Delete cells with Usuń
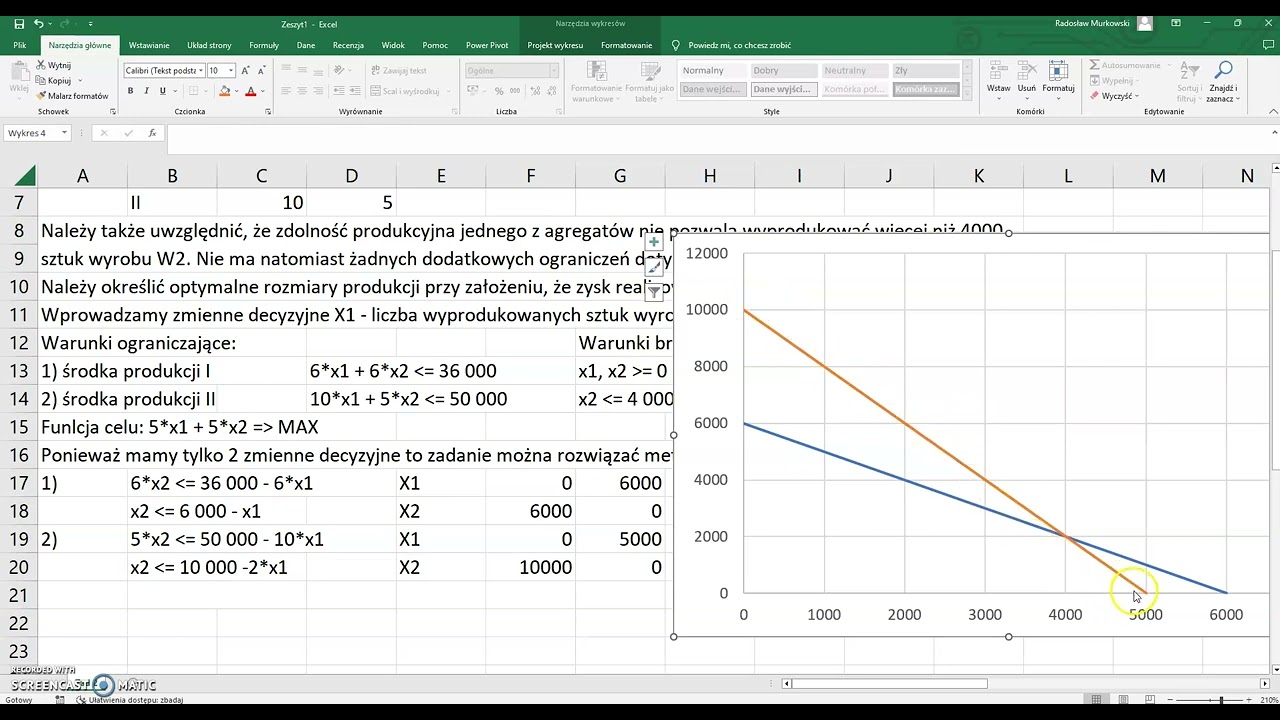Viewport: 1280px width, 720px height. click(x=1026, y=78)
